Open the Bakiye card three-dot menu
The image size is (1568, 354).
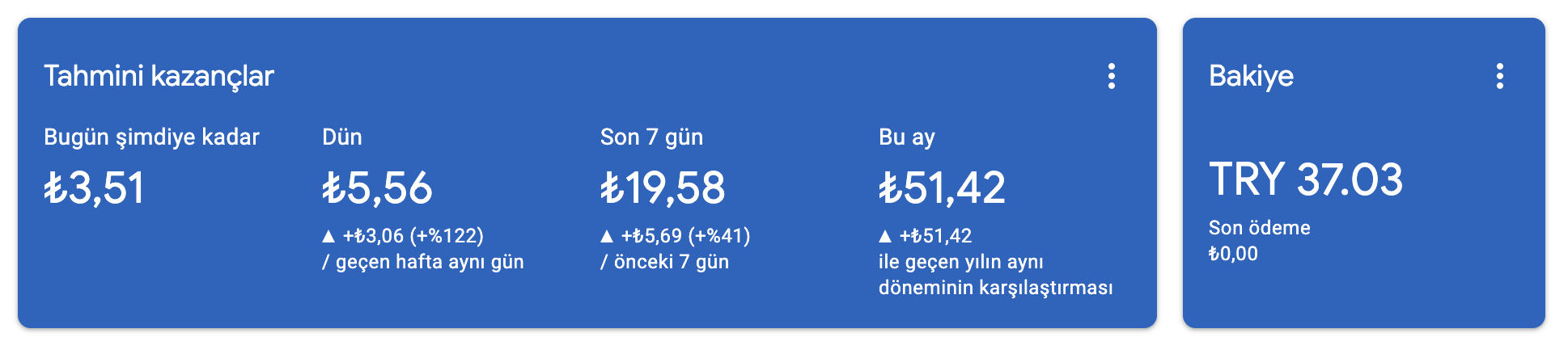point(1500,76)
